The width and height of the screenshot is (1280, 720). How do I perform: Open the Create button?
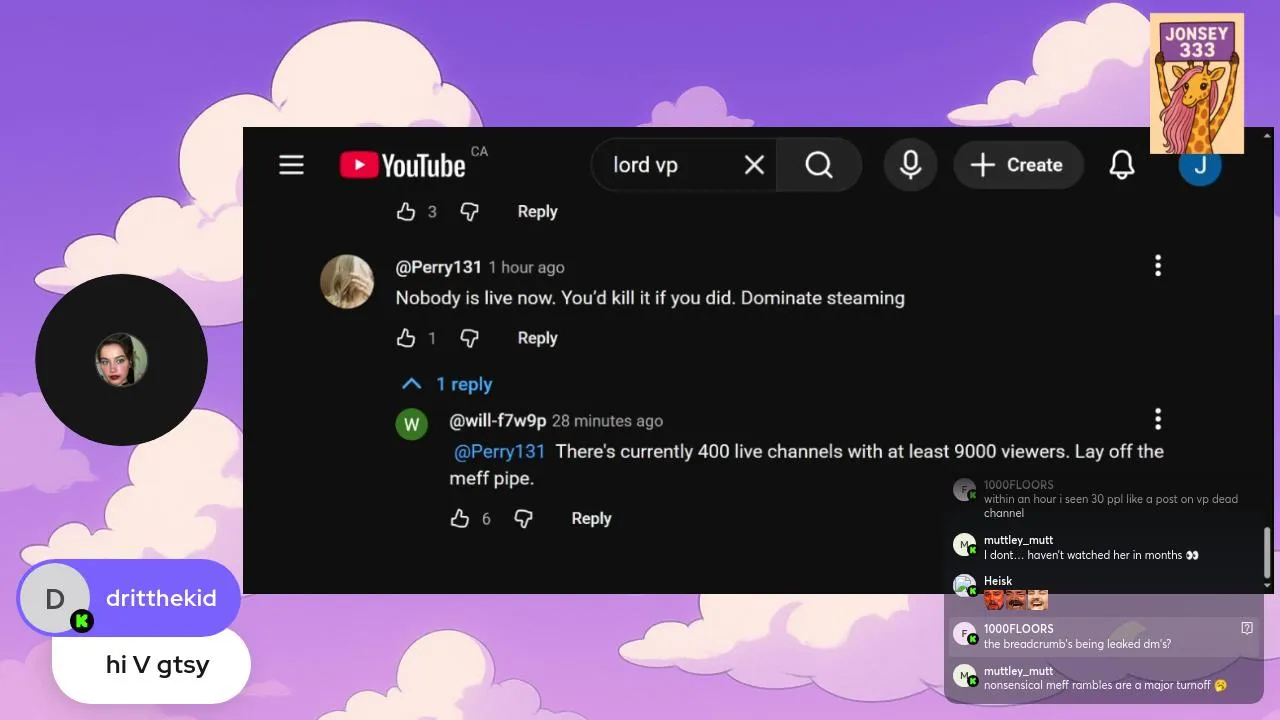point(1018,165)
